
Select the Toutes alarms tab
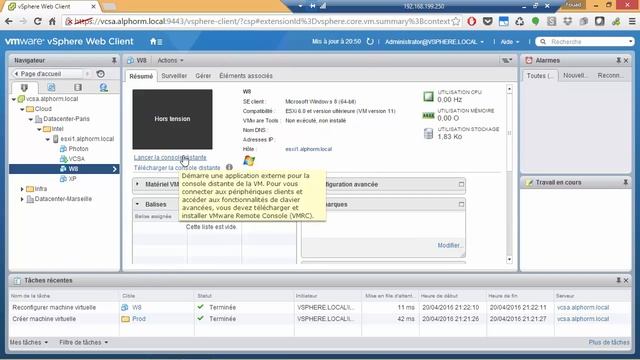click(540, 76)
